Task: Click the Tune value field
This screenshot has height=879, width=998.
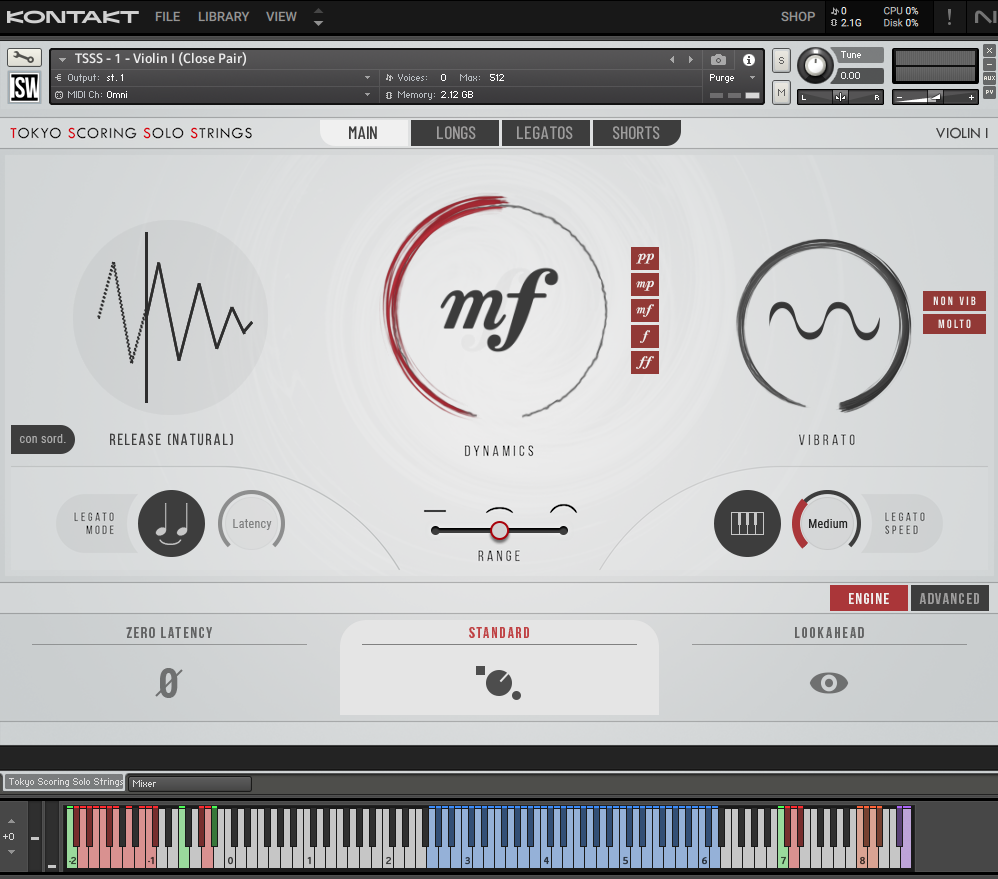Action: tap(860, 76)
